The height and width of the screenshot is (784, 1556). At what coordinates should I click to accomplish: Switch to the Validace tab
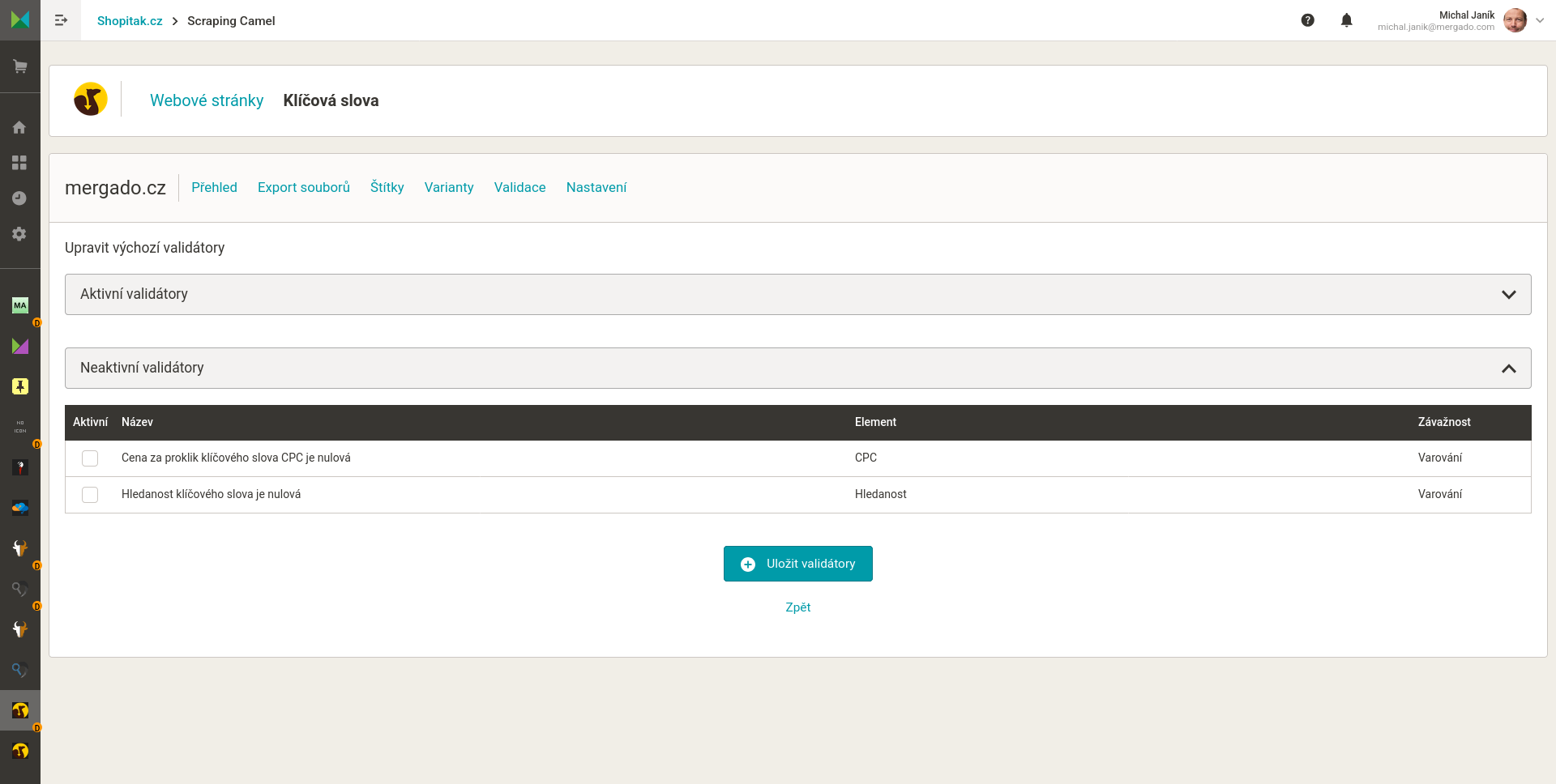[x=519, y=187]
